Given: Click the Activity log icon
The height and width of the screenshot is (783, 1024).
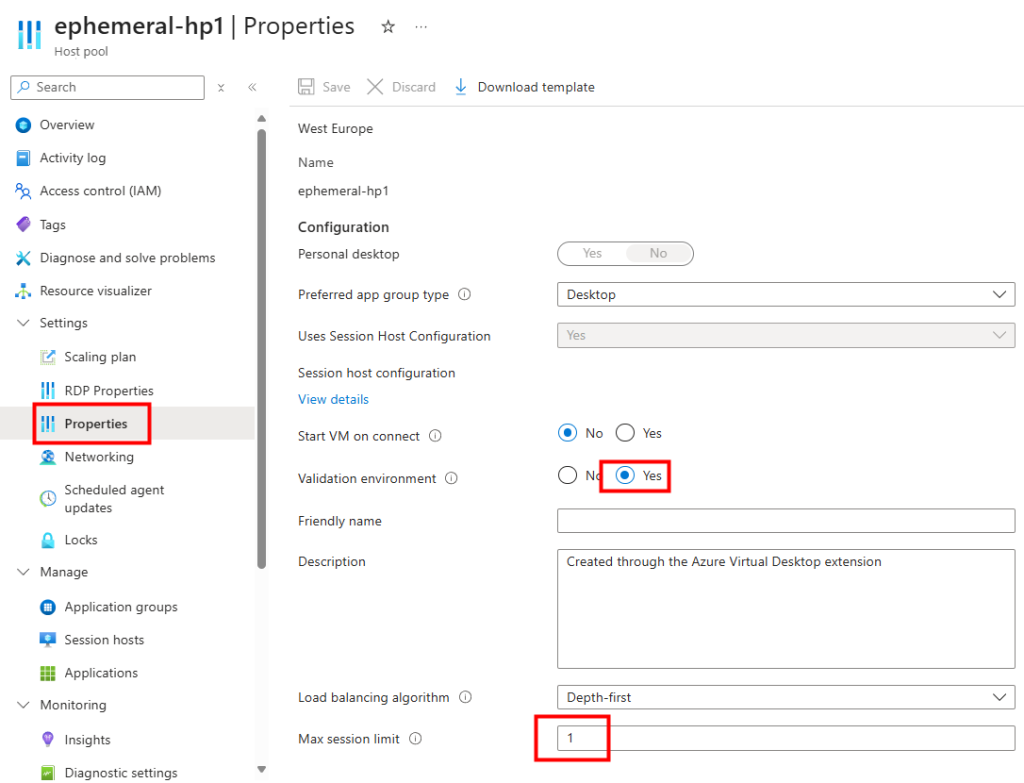Looking at the screenshot, I should coord(24,158).
